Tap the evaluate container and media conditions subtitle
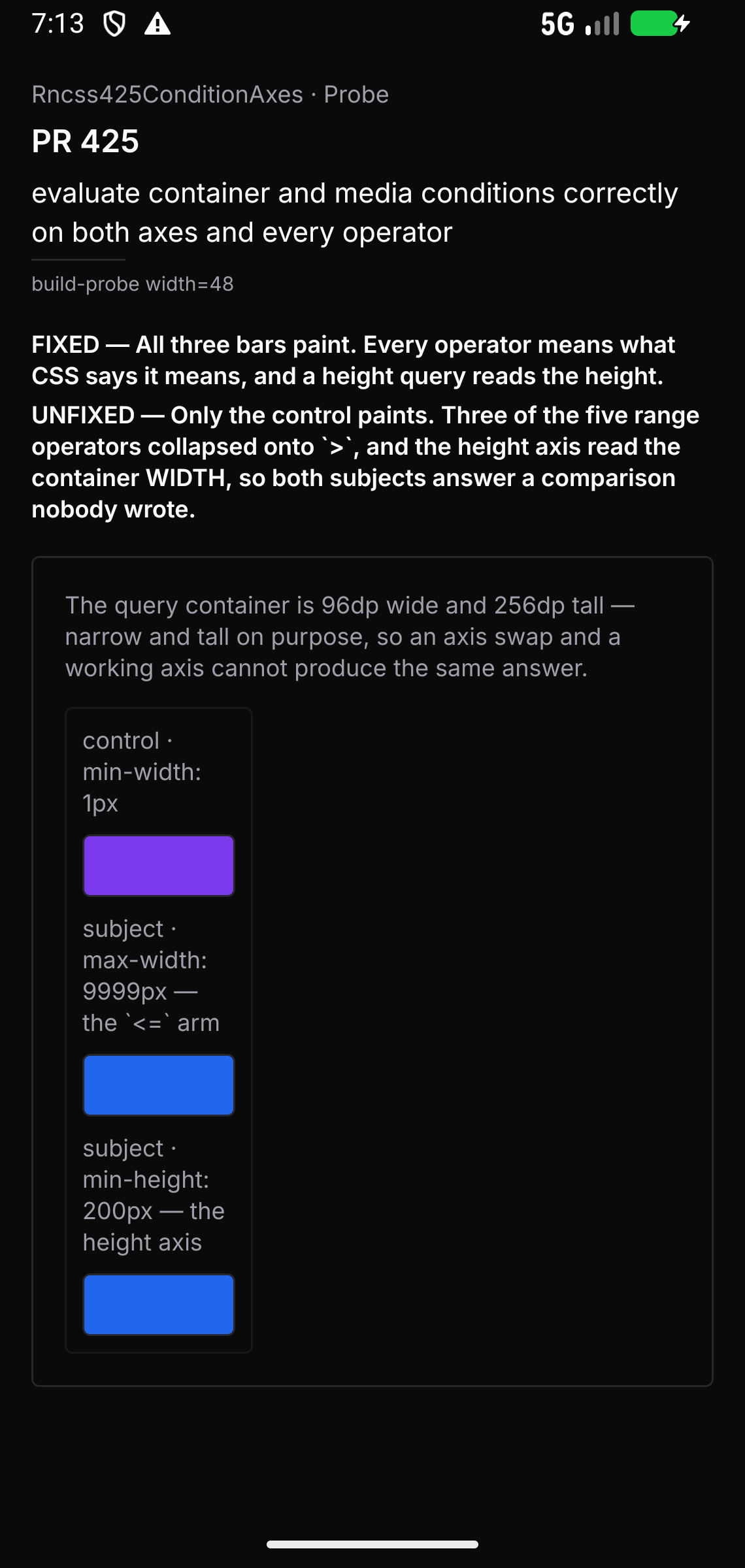This screenshot has height=1568, width=745. (355, 213)
